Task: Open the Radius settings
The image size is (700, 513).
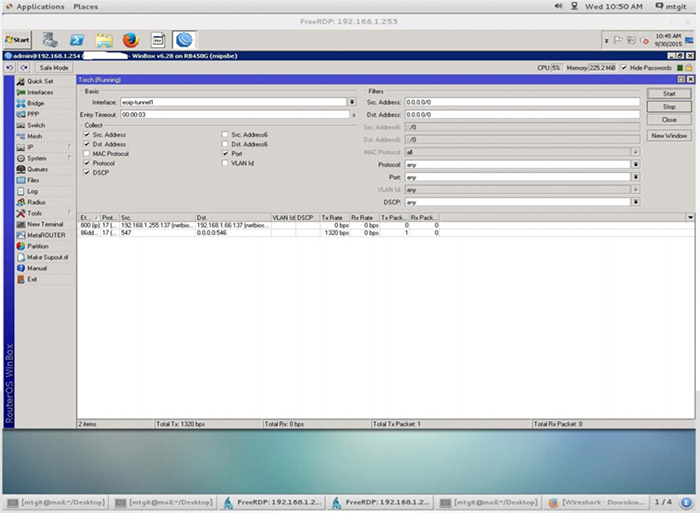Action: click(36, 202)
